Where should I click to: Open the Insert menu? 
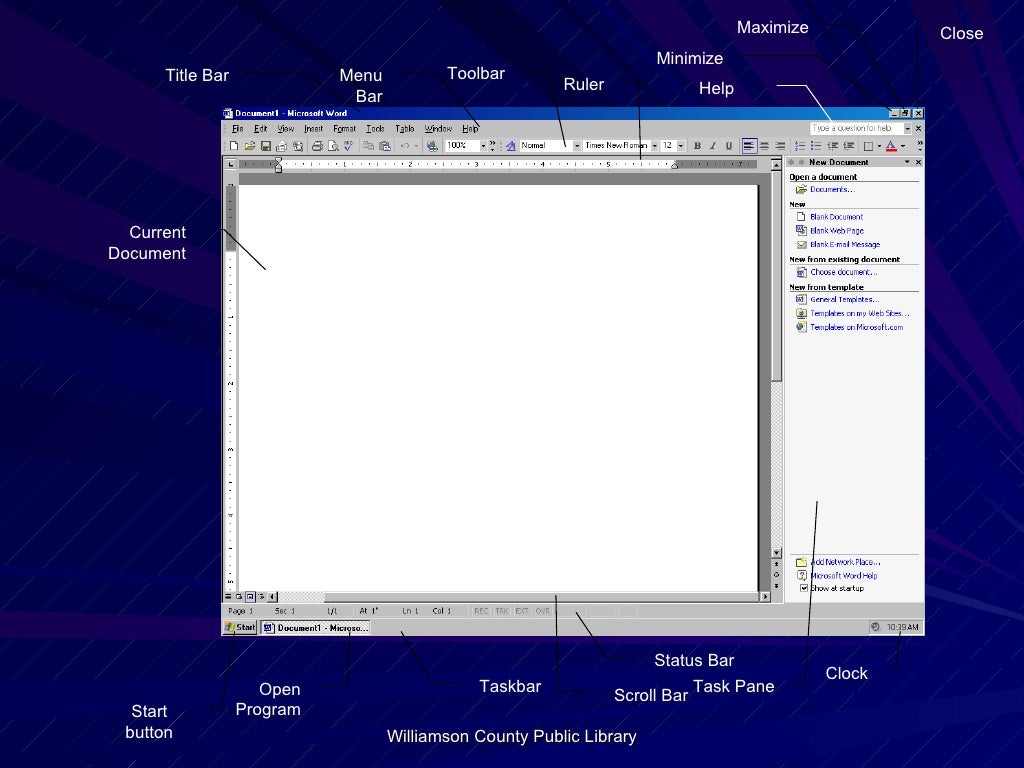(313, 129)
